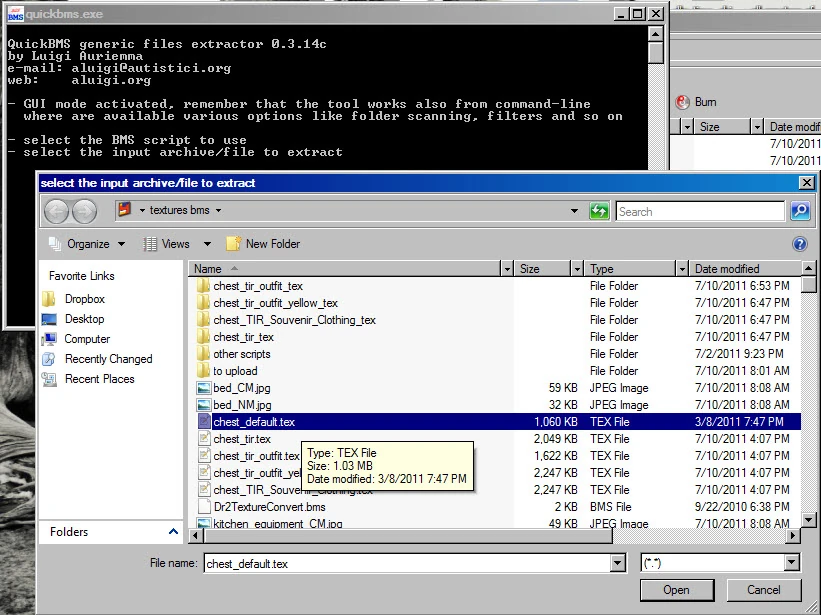Viewport: 821px width, 615px height.
Task: Sort by the Type column header
Action: pyautogui.click(x=630, y=269)
